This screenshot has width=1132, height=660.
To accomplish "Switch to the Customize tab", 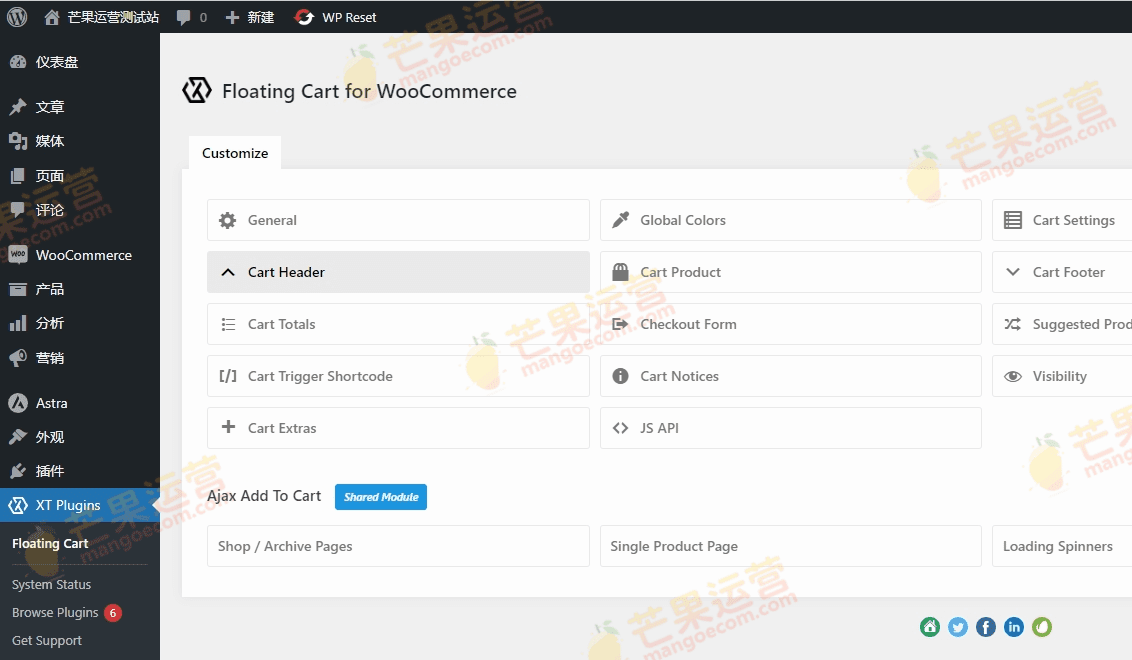I will pyautogui.click(x=235, y=153).
